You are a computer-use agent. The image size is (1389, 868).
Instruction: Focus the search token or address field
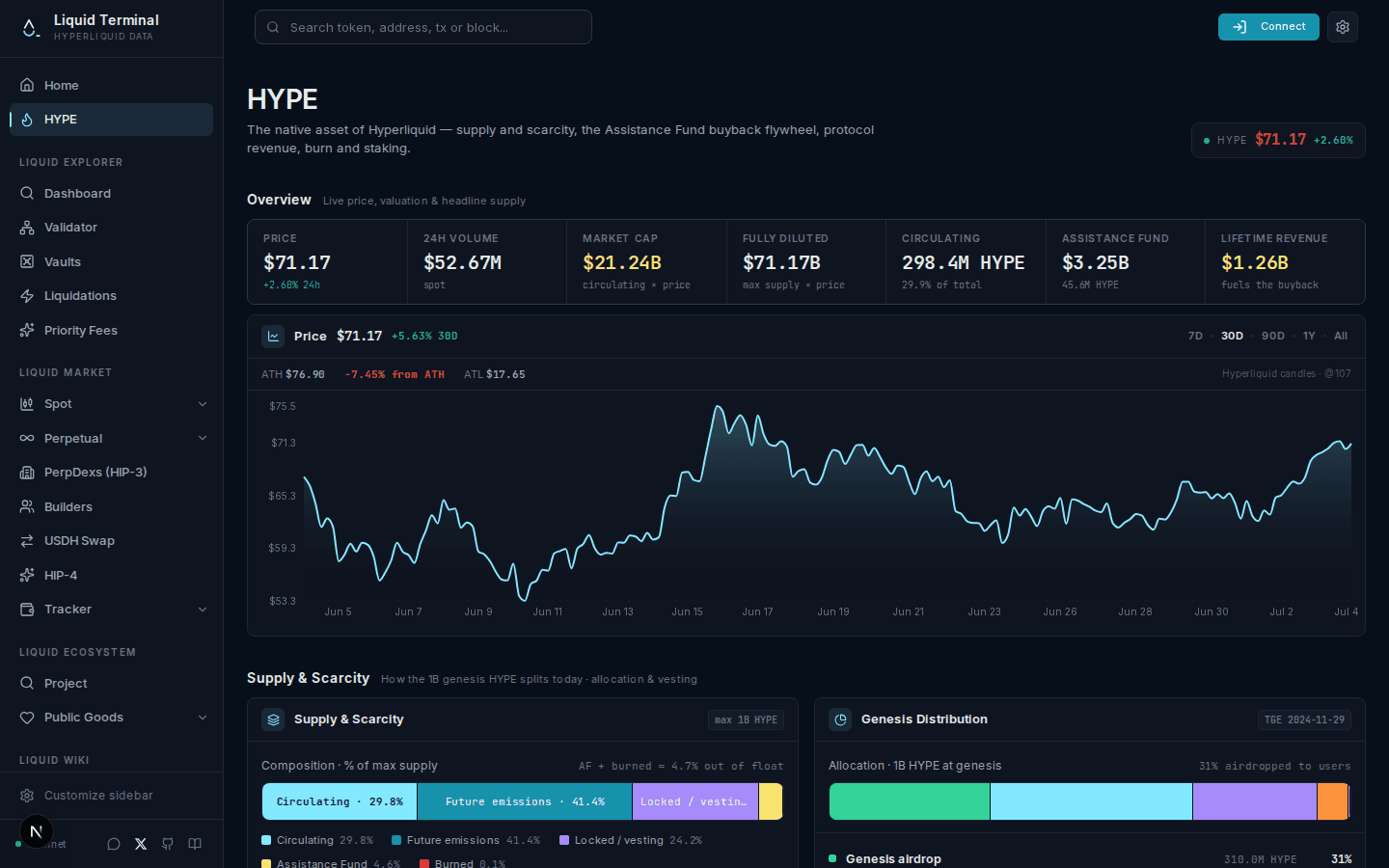point(423,27)
